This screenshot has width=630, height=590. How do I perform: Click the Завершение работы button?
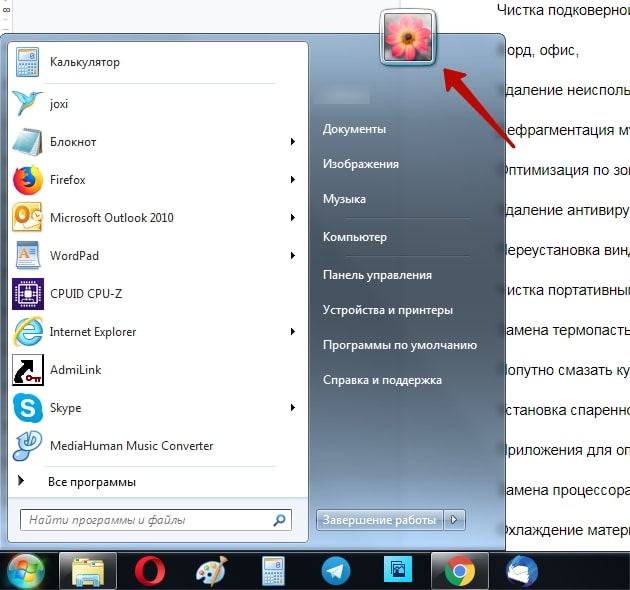[379, 520]
